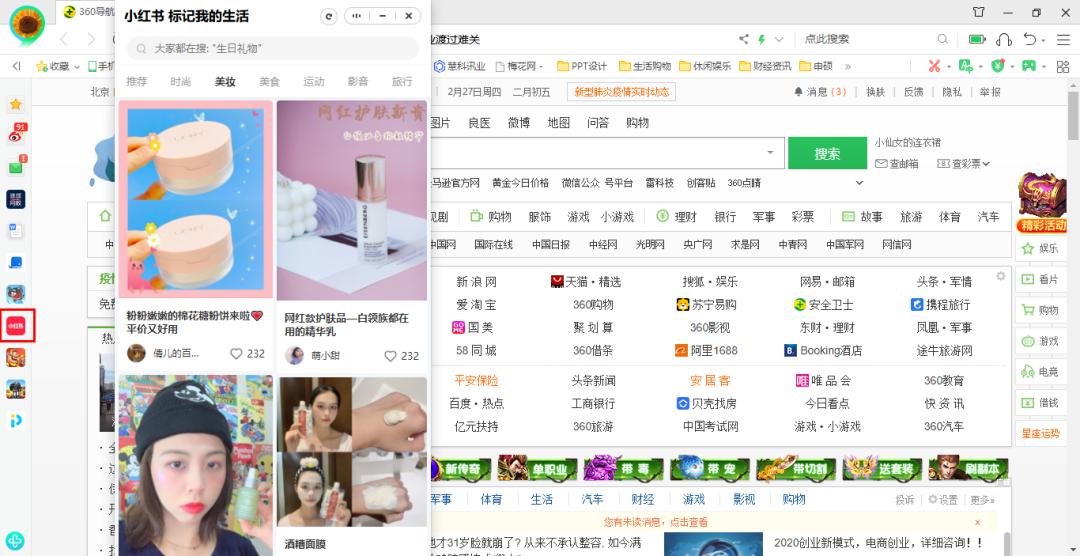Image resolution: width=1080 pixels, height=556 pixels.
Task: Click the 星座运势 button on right
Action: tap(1041, 434)
